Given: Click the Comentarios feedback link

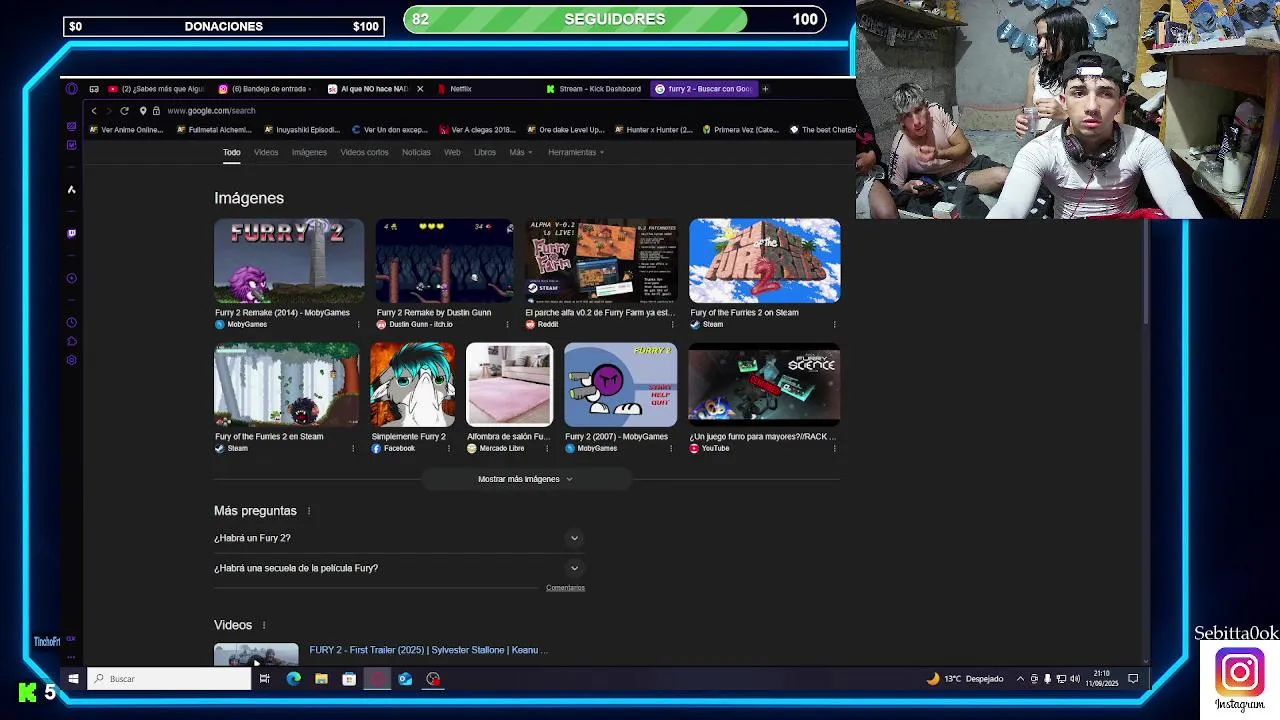Looking at the screenshot, I should click(565, 588).
